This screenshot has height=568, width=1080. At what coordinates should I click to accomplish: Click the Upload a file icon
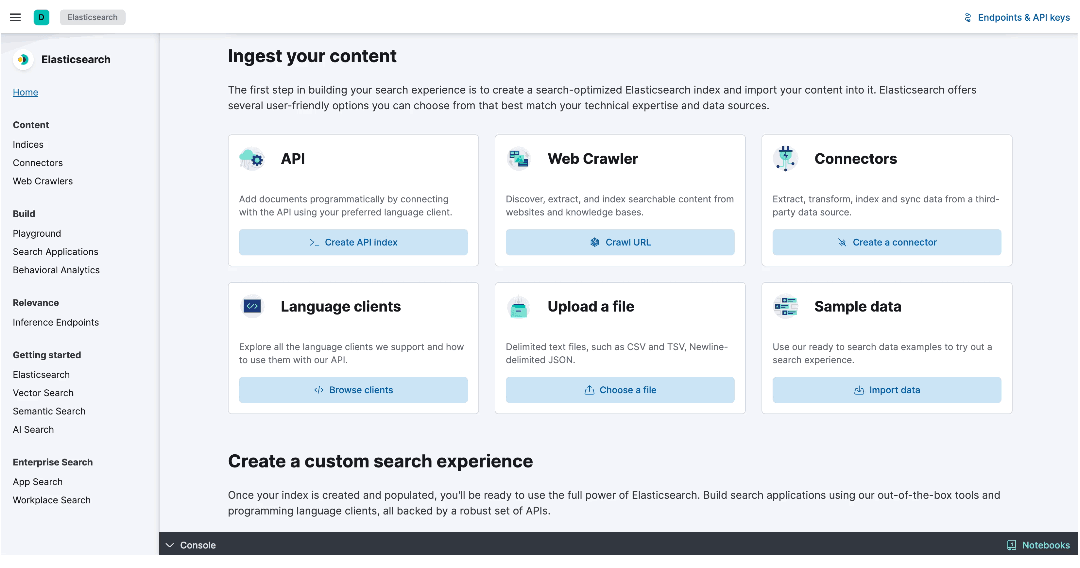(518, 307)
